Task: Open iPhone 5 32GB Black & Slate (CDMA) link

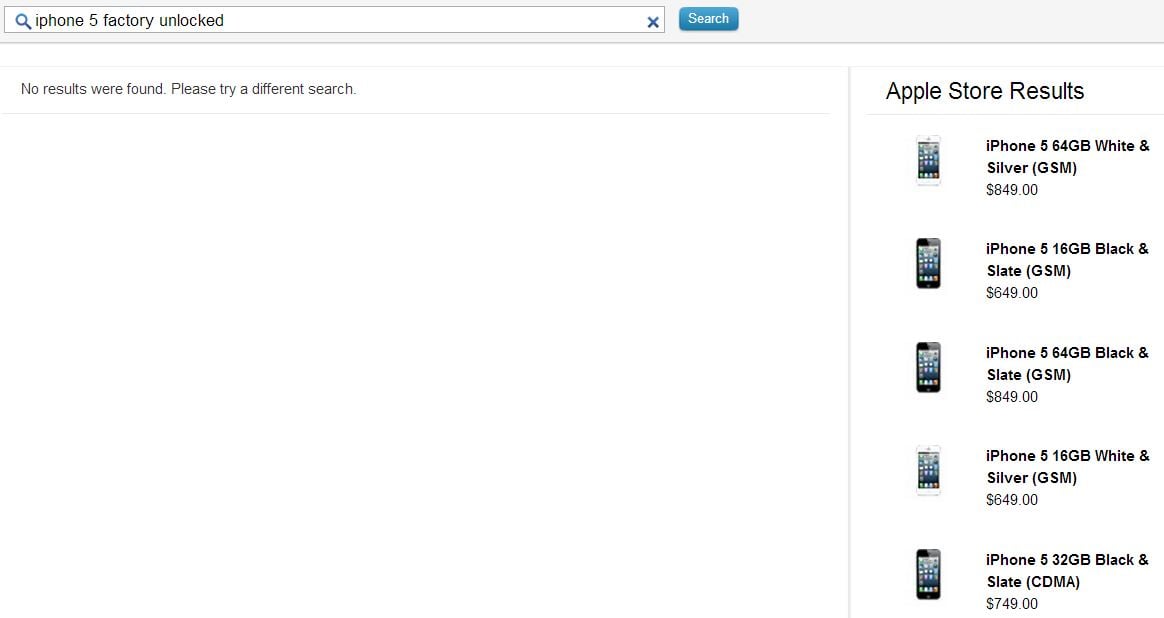Action: pyautogui.click(x=1067, y=570)
